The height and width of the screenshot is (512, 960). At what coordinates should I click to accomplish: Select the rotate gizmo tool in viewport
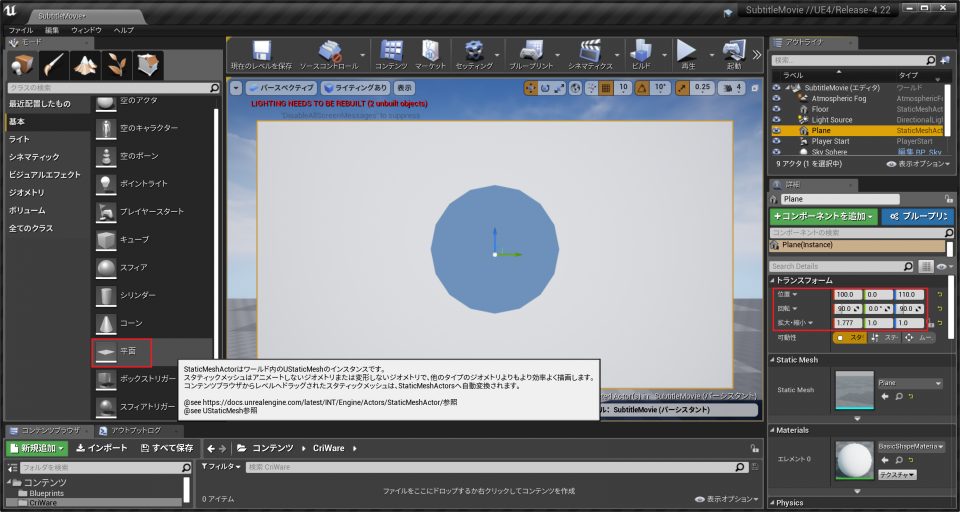[x=545, y=88]
